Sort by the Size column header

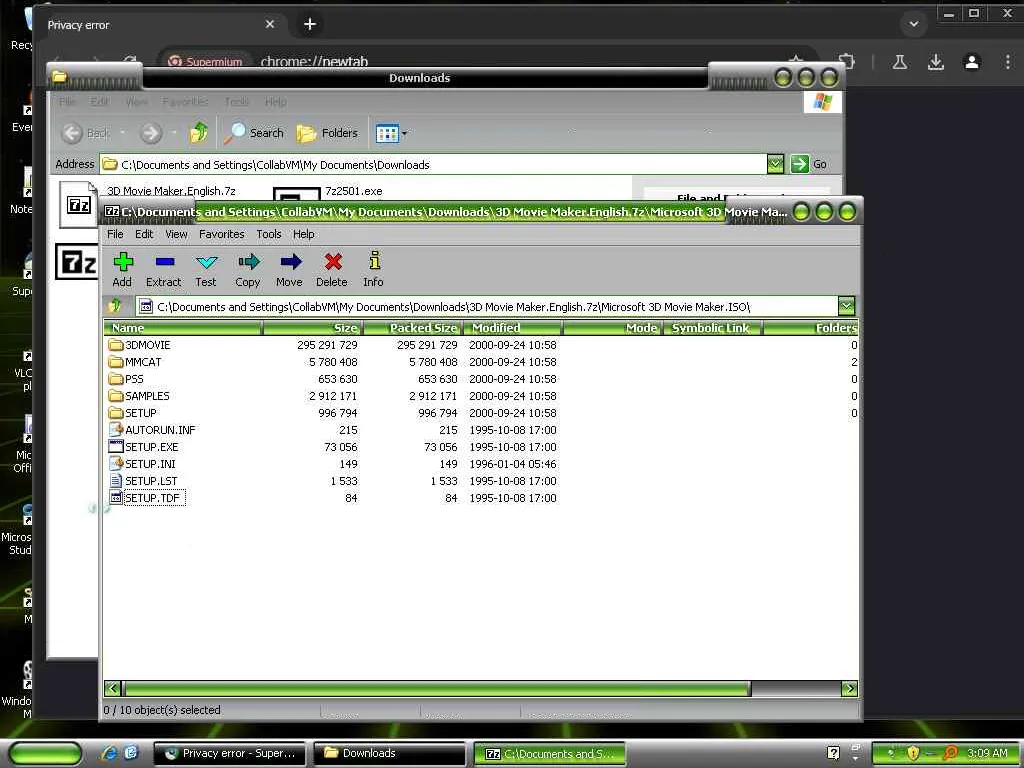tap(312, 328)
